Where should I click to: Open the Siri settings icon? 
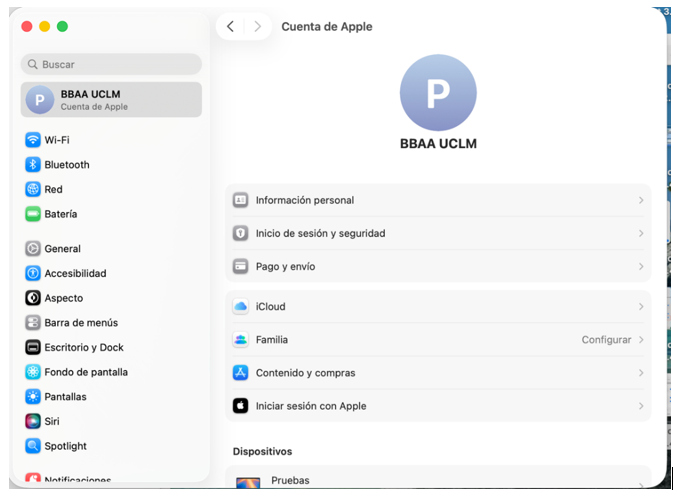click(x=33, y=421)
